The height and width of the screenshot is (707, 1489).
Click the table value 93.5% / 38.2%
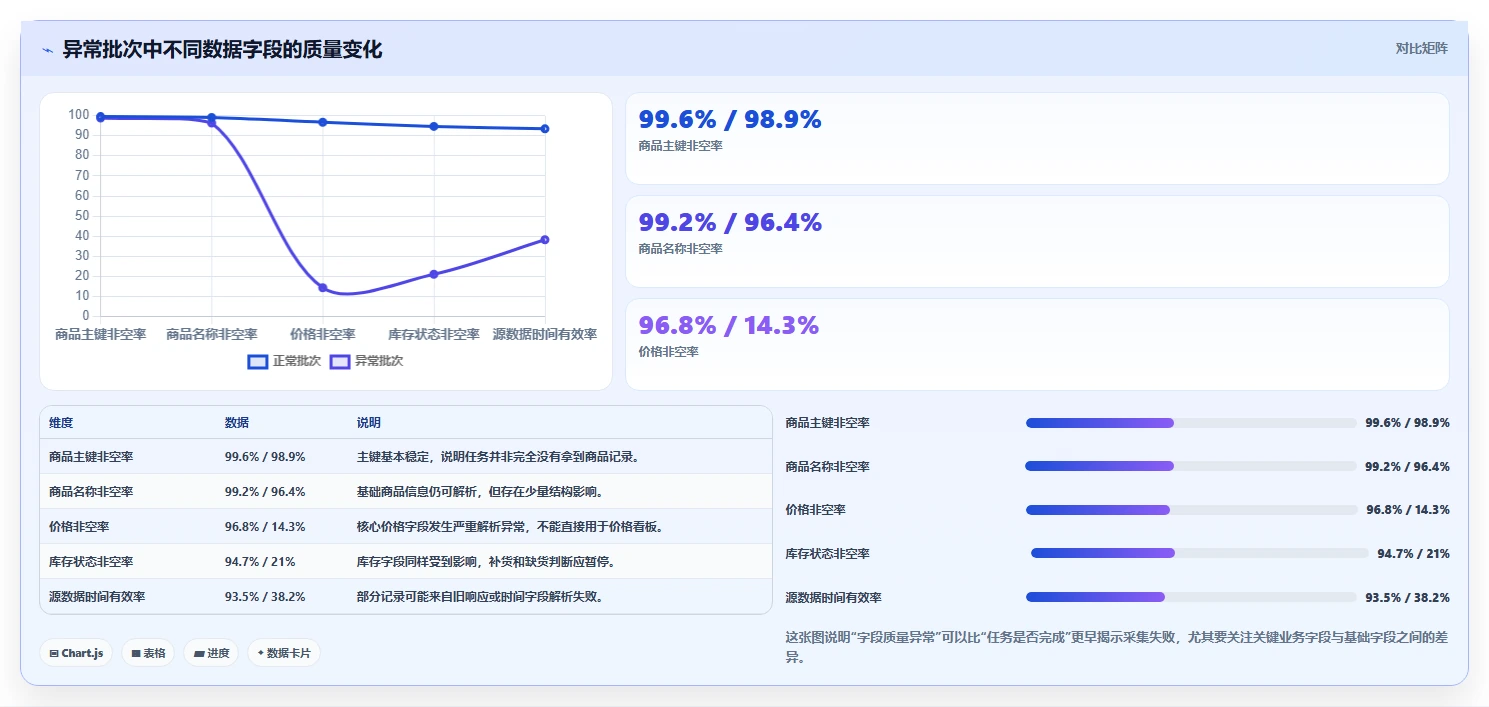265,597
